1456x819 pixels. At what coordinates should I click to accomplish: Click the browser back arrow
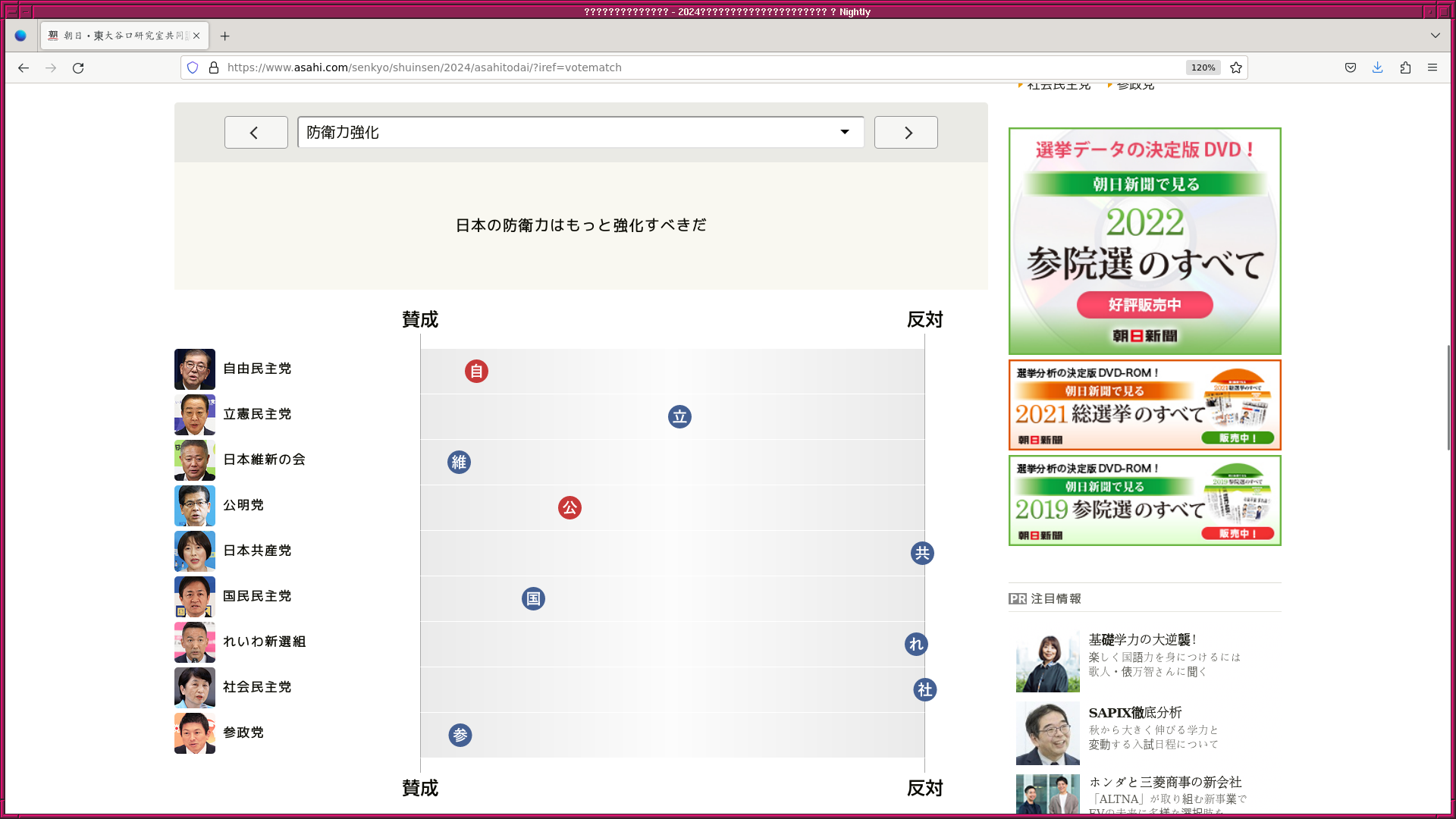(x=24, y=67)
